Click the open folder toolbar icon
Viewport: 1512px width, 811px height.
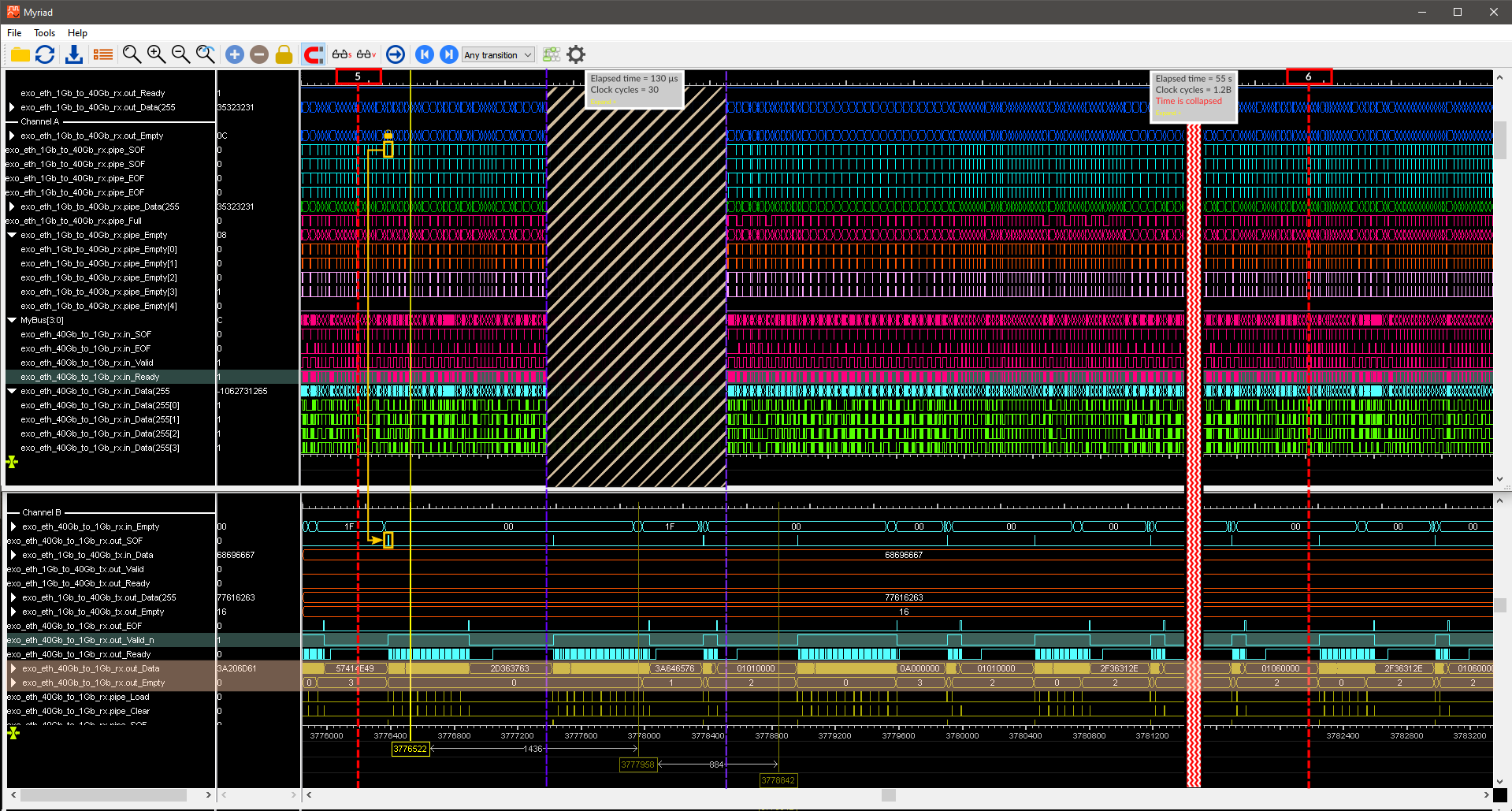click(20, 54)
